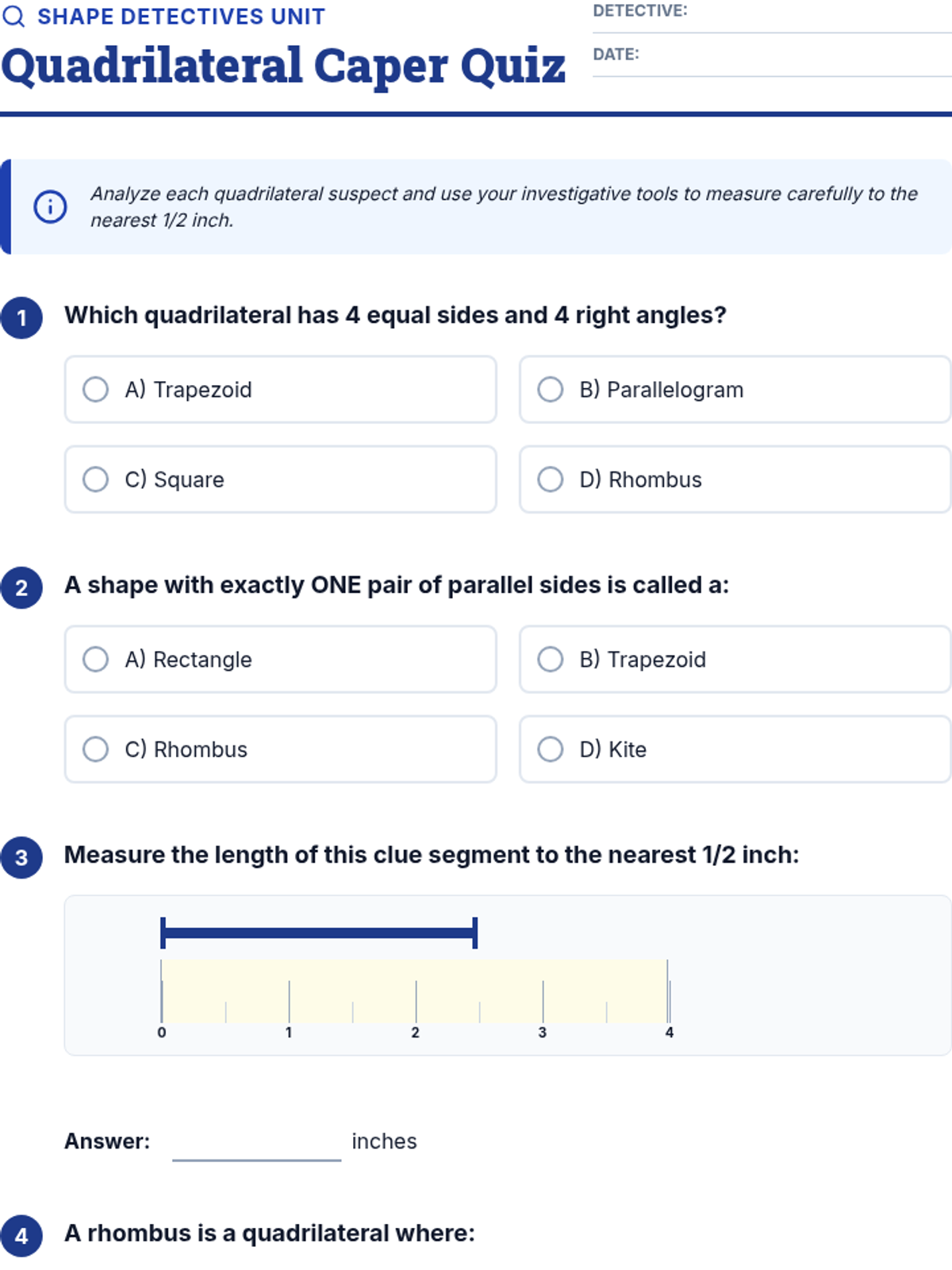
Task: Choose C) Square as the answer
Action: (x=96, y=479)
